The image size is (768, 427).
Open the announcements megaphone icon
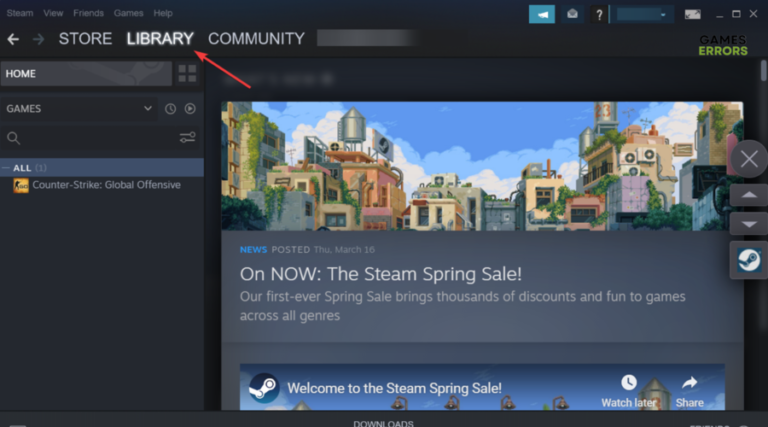click(542, 14)
